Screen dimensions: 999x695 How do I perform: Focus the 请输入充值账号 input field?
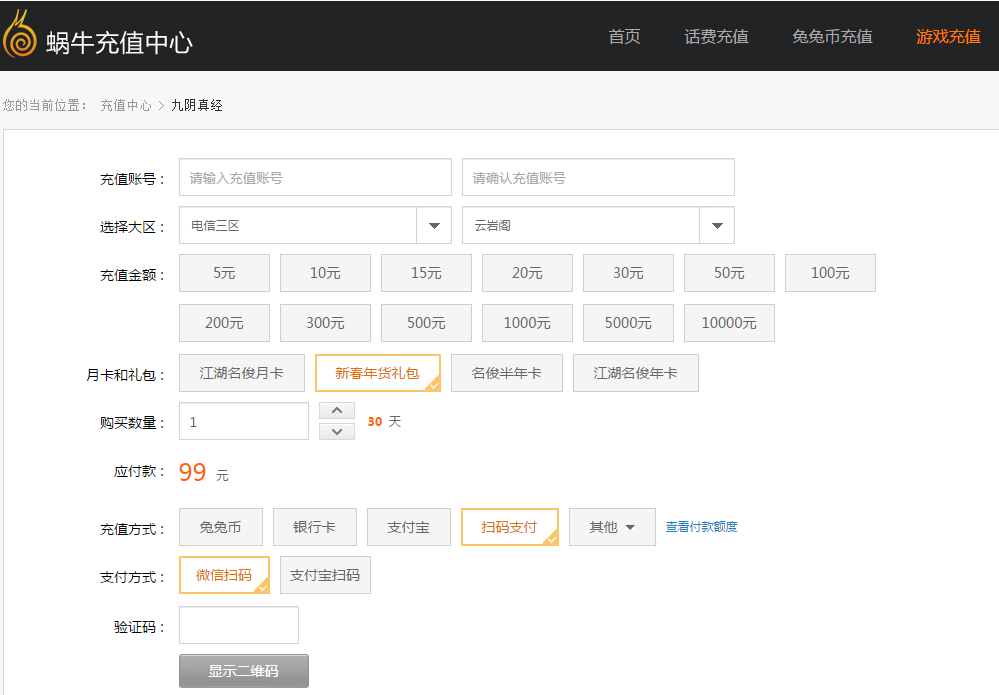pyautogui.click(x=315, y=177)
